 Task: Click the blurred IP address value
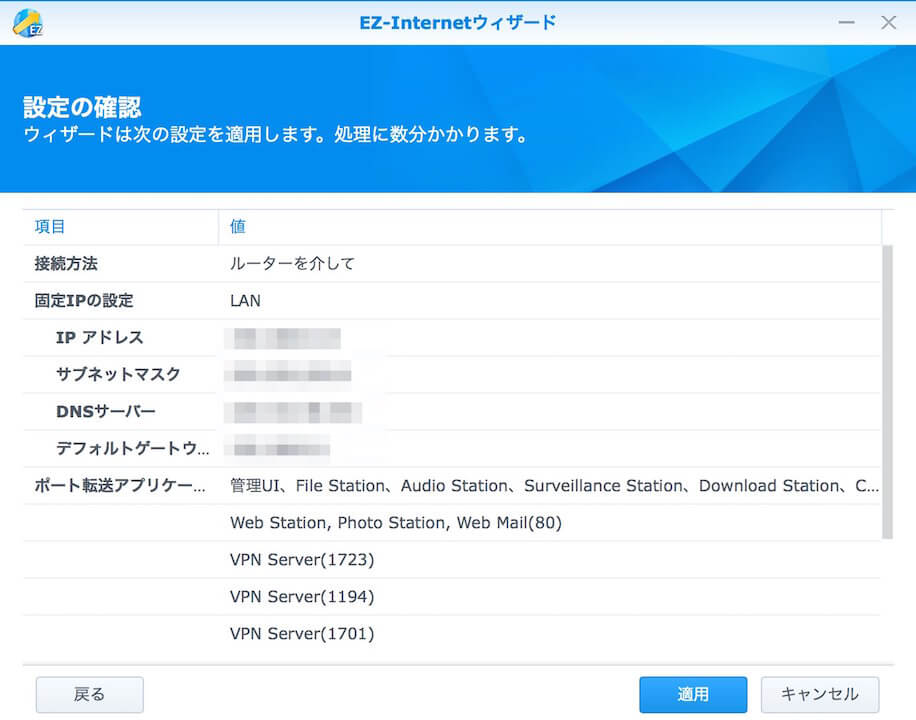283,338
